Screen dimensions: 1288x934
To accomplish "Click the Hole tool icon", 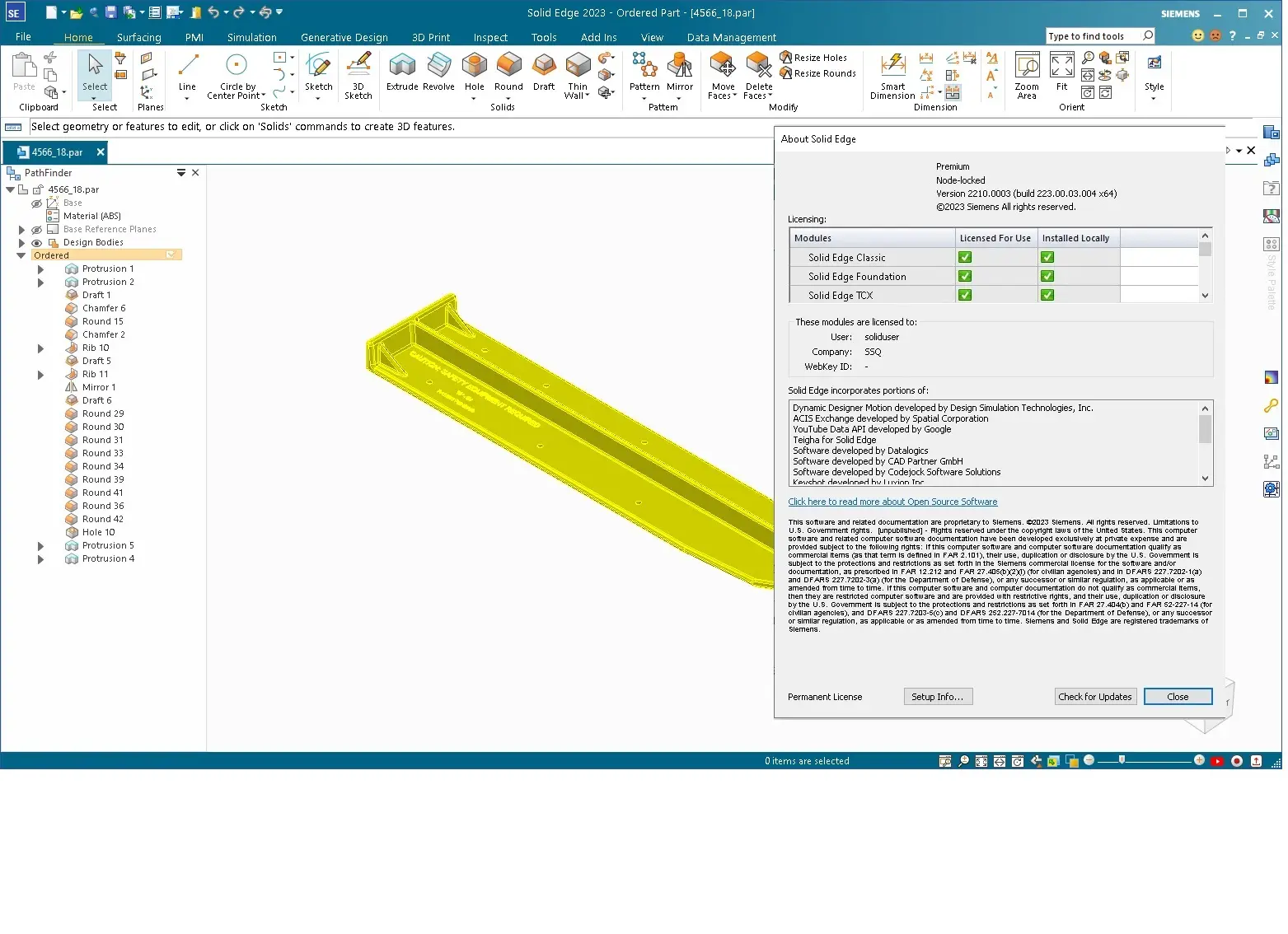I will [x=475, y=66].
